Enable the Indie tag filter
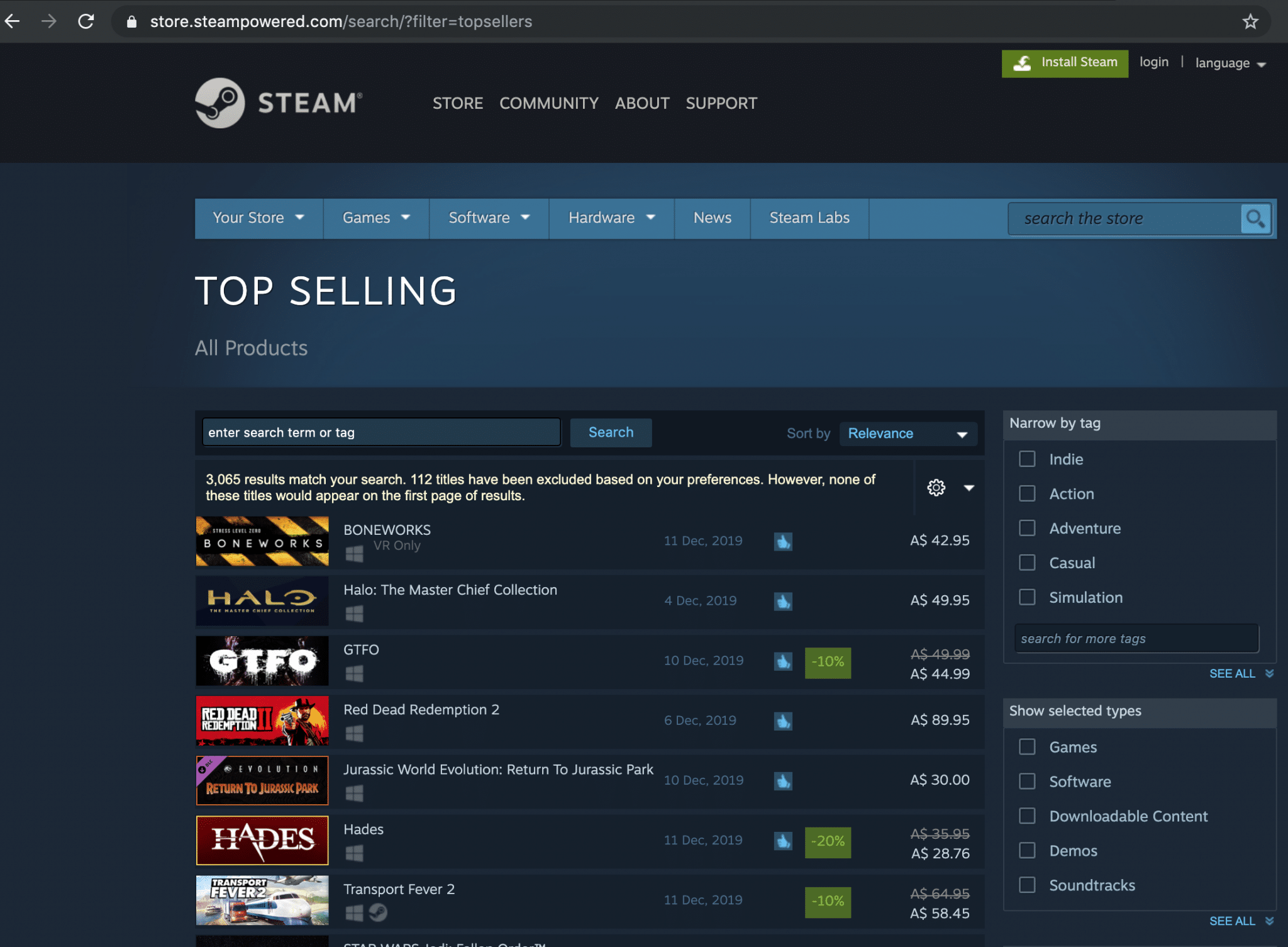Image resolution: width=1288 pixels, height=947 pixels. 1027,459
